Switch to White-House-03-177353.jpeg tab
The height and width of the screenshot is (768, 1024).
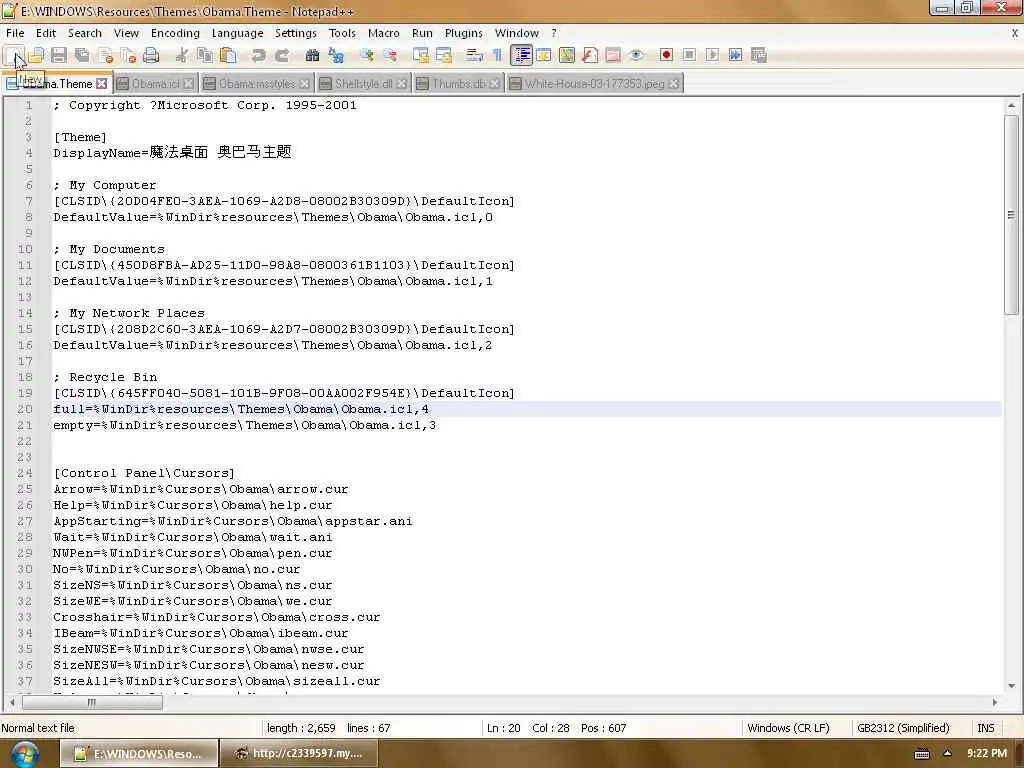pyautogui.click(x=594, y=84)
